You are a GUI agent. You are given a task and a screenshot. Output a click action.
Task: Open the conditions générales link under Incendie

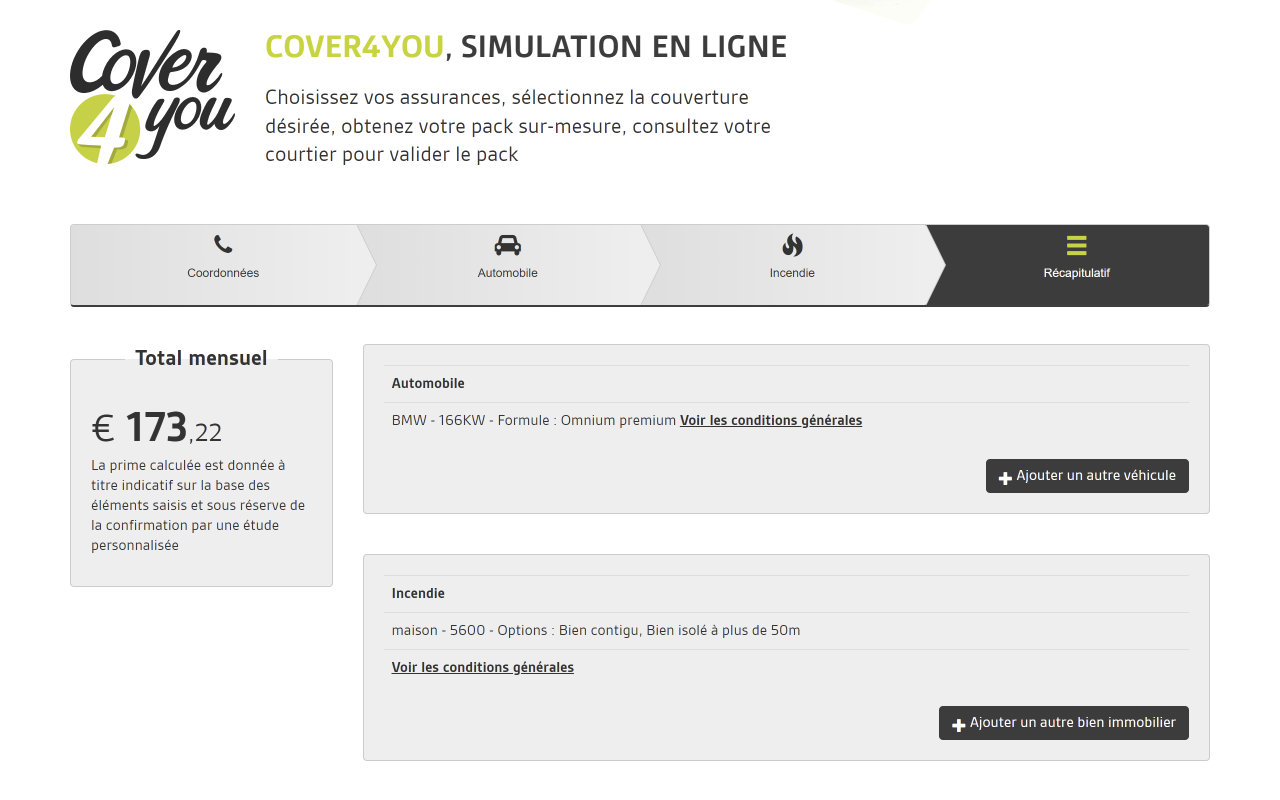(x=482, y=668)
